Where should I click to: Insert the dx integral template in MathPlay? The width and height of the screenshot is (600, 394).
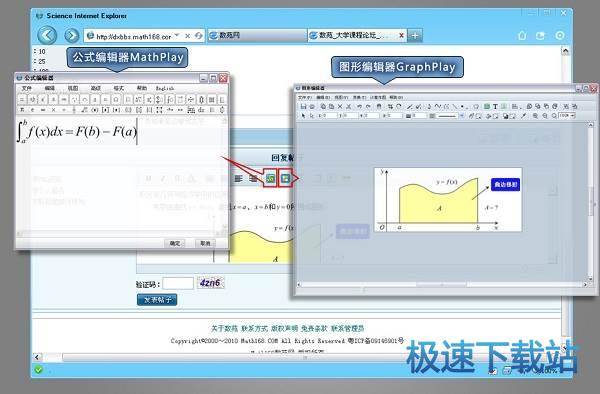click(x=201, y=110)
